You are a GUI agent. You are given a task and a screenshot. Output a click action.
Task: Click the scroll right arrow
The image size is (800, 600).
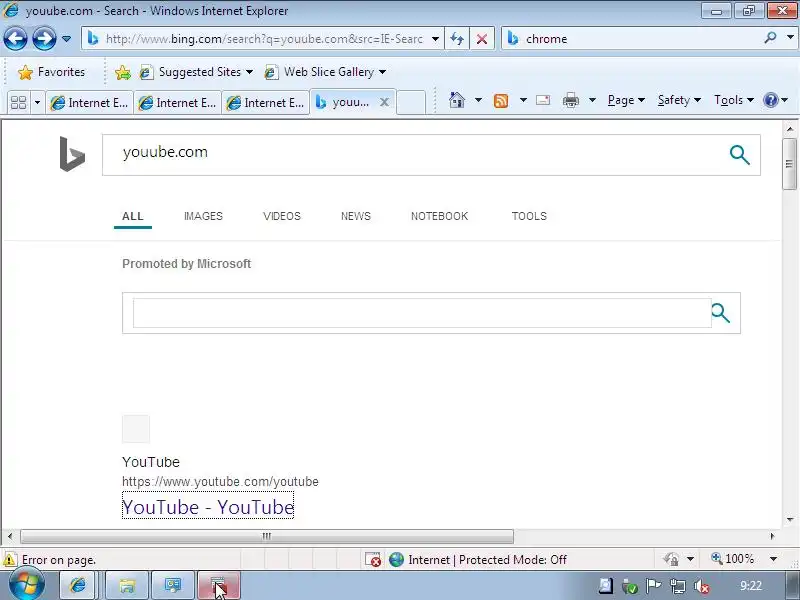772,536
